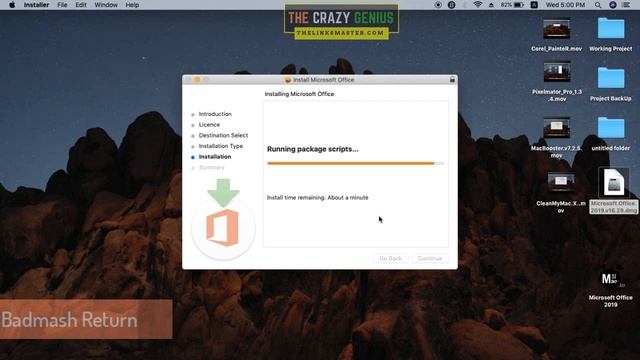Click the Office logo in installer
640x360 pixels.
click(x=222, y=228)
